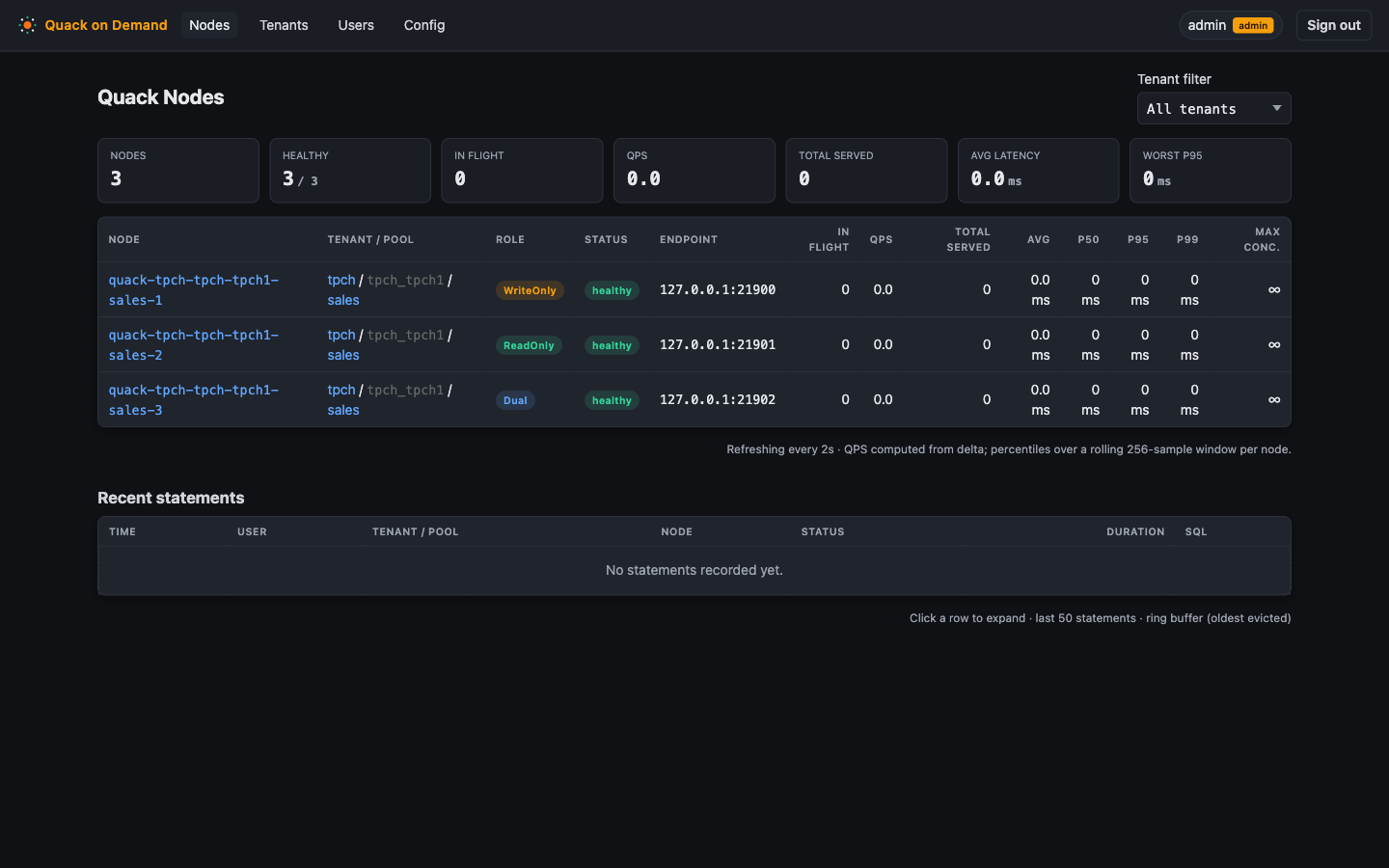Click the USER column header in statements
The height and width of the screenshot is (868, 1389).
(x=252, y=531)
